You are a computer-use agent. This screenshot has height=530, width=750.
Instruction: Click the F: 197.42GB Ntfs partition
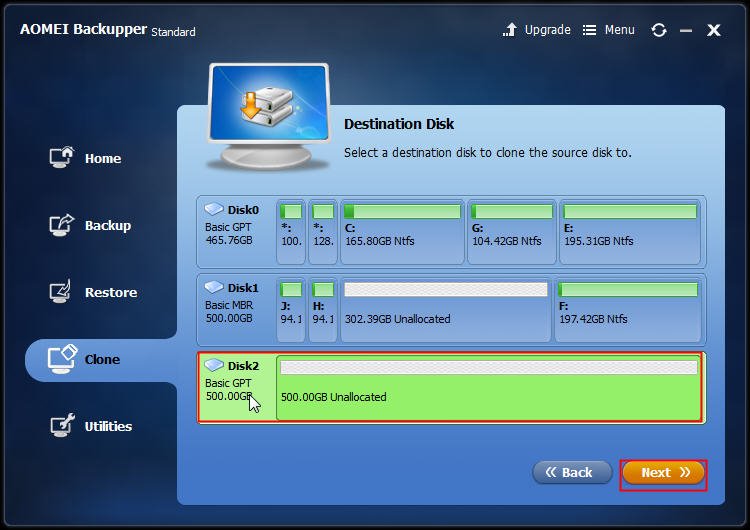coord(628,309)
